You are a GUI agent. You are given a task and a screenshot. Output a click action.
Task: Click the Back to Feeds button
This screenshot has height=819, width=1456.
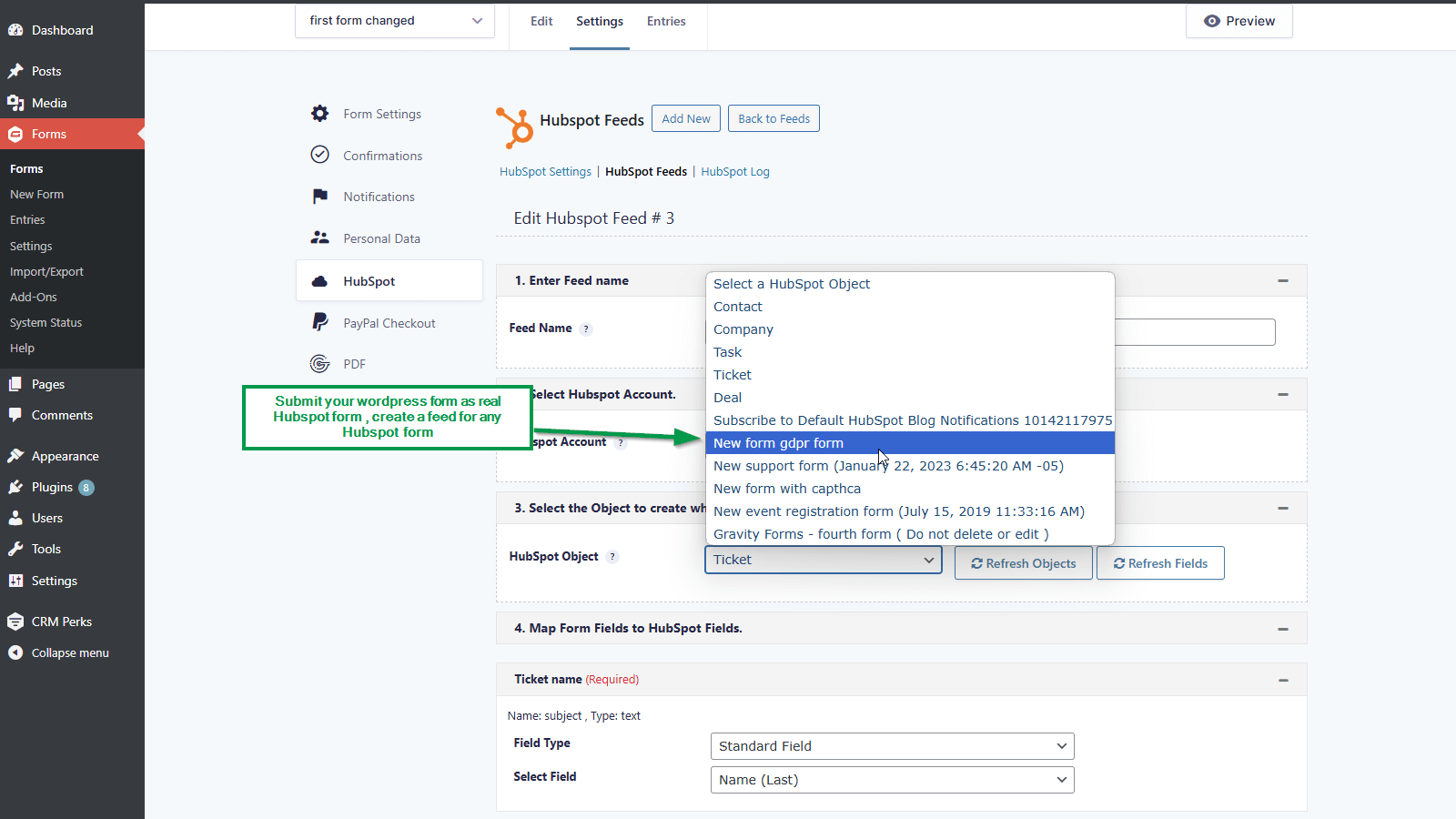click(x=773, y=117)
